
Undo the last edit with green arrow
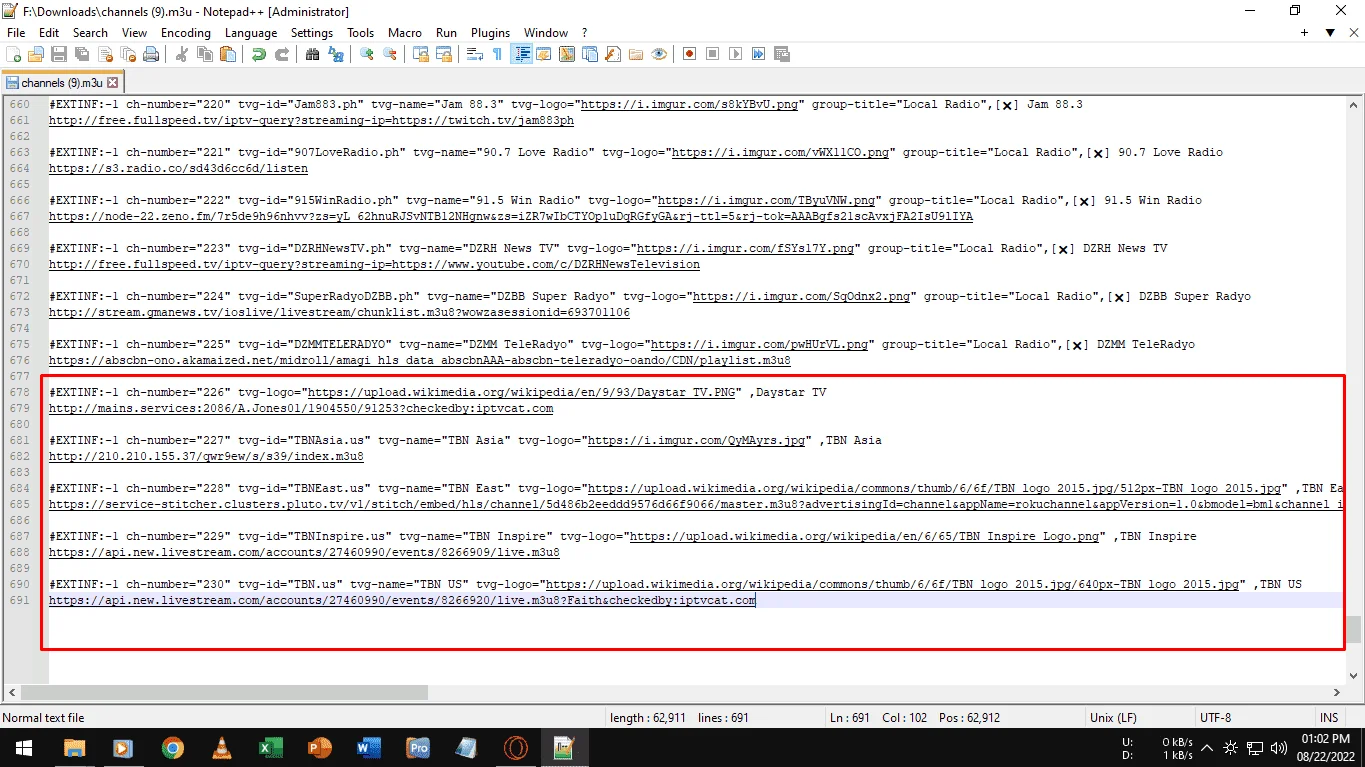pyautogui.click(x=258, y=54)
